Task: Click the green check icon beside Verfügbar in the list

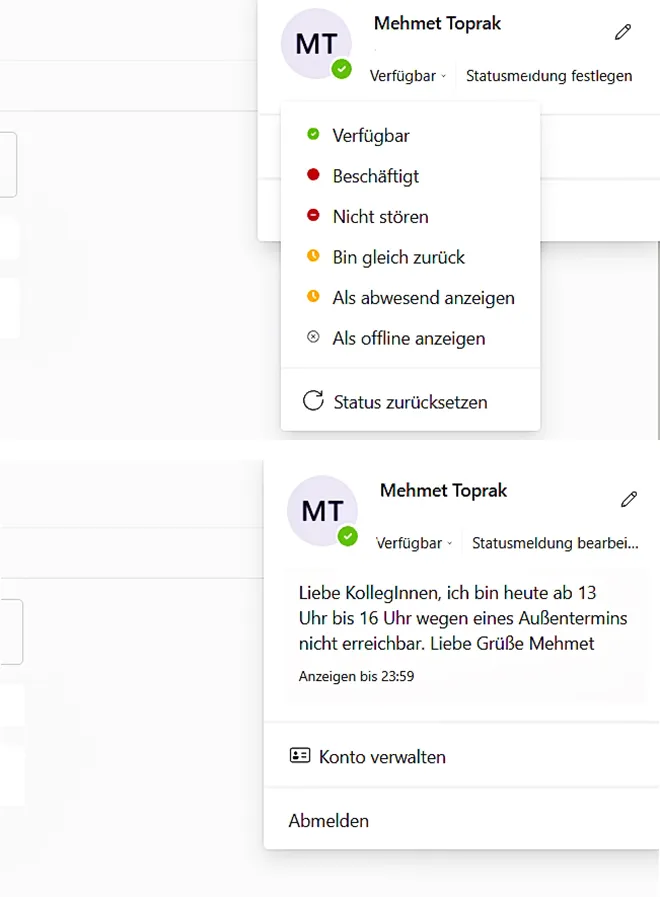Action: coord(313,135)
